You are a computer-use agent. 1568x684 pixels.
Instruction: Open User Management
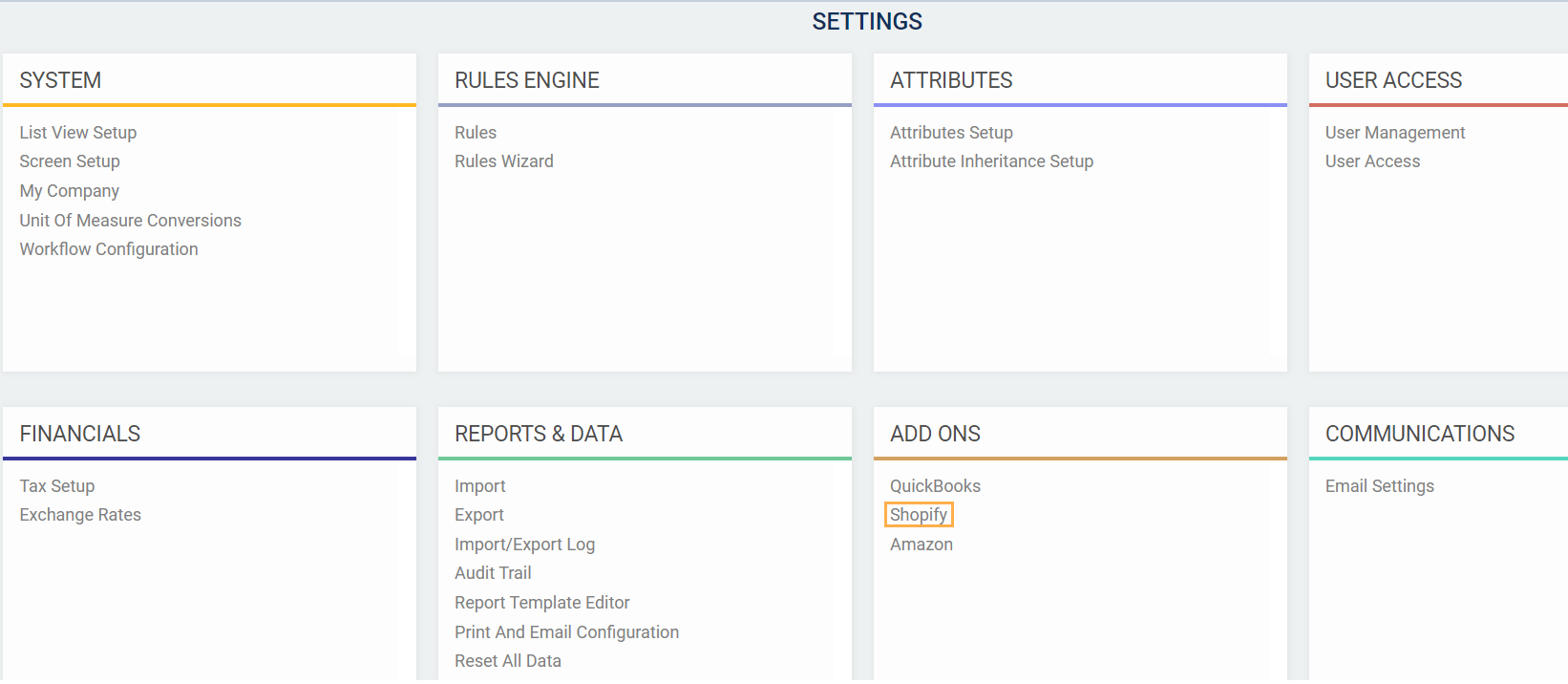point(1394,133)
